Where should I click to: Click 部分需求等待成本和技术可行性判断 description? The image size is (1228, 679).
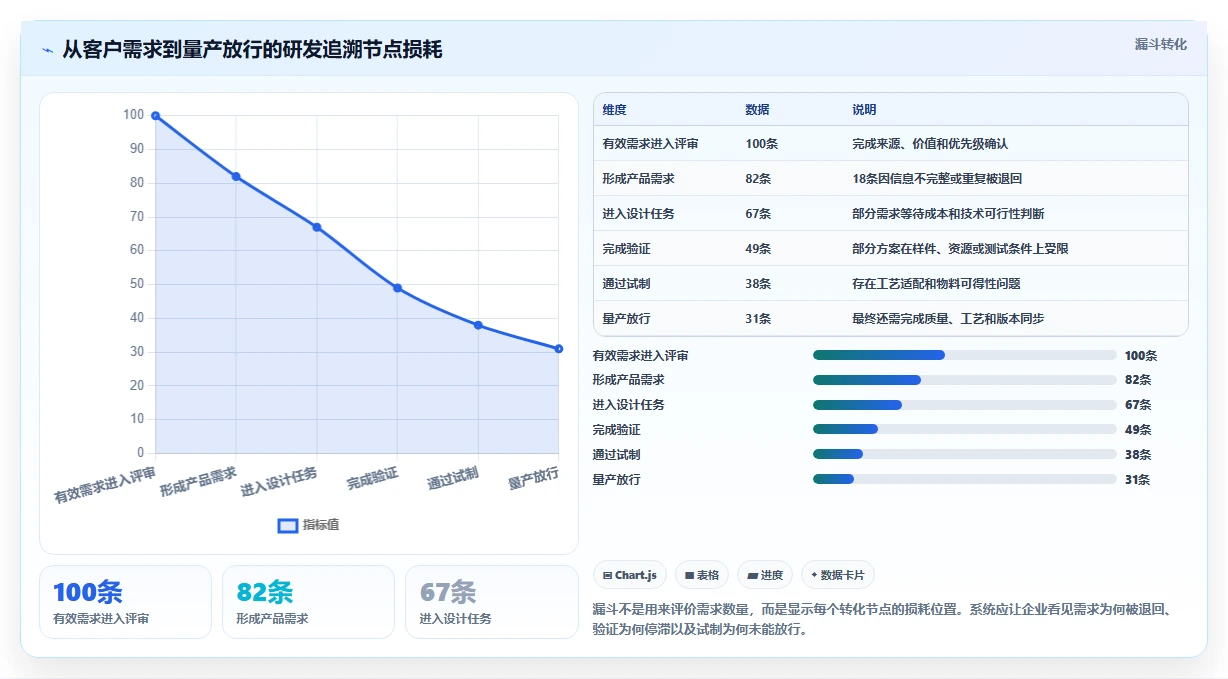pos(948,214)
